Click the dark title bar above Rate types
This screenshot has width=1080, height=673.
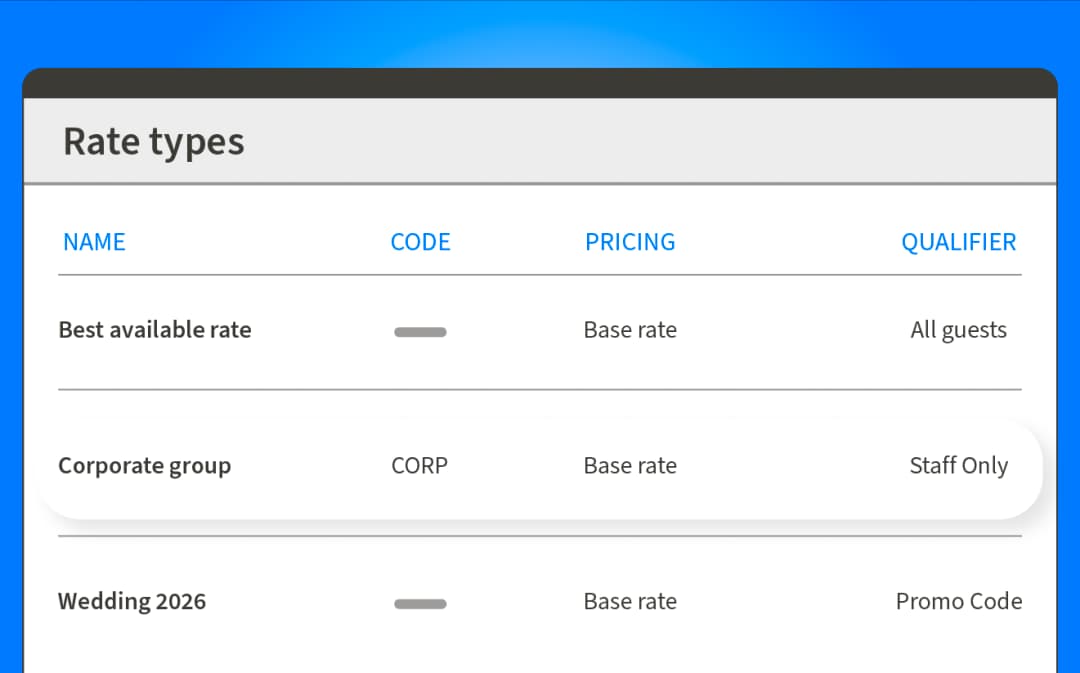540,84
